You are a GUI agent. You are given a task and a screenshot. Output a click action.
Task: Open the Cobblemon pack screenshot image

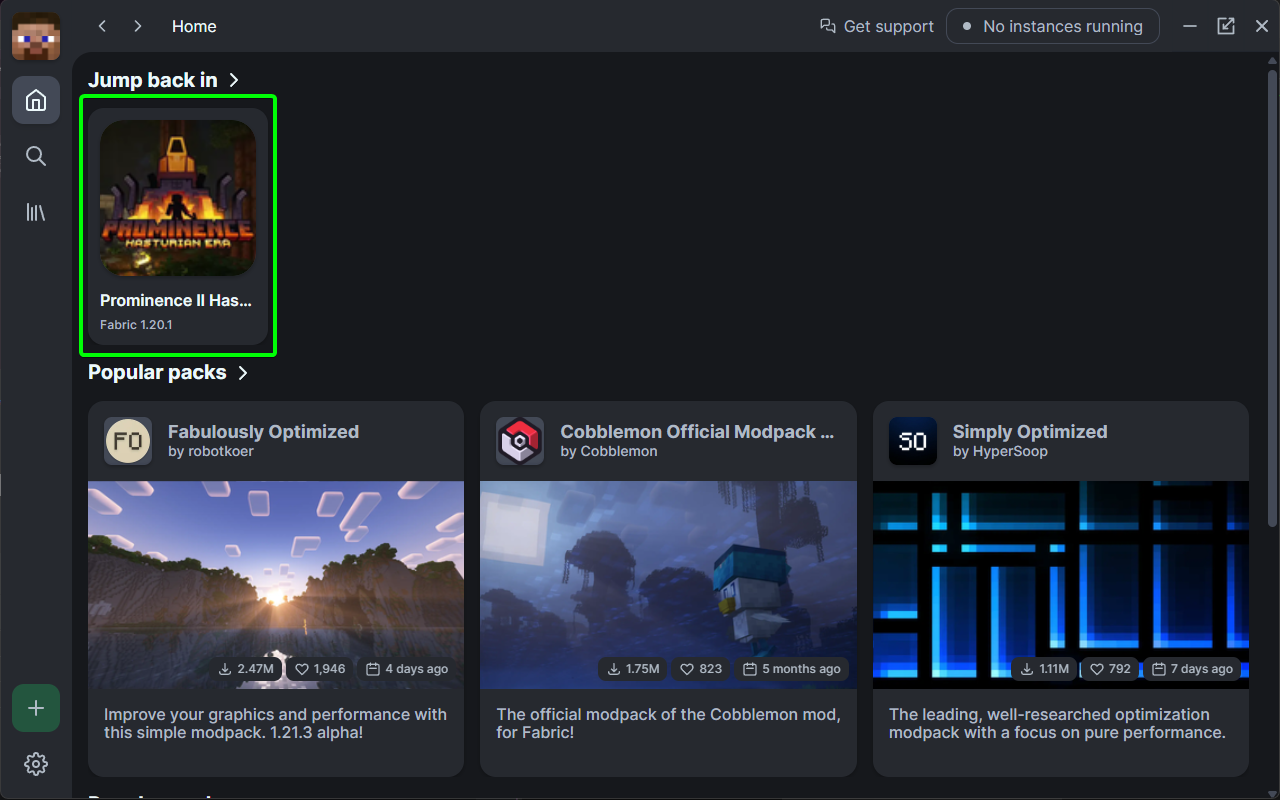668,585
